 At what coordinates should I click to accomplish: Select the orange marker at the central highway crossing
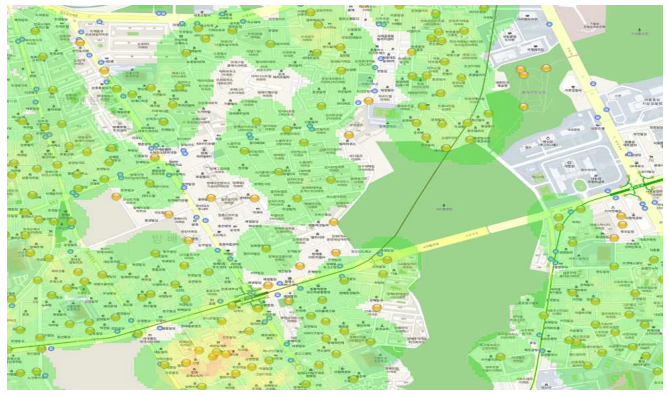pyautogui.click(x=268, y=286)
